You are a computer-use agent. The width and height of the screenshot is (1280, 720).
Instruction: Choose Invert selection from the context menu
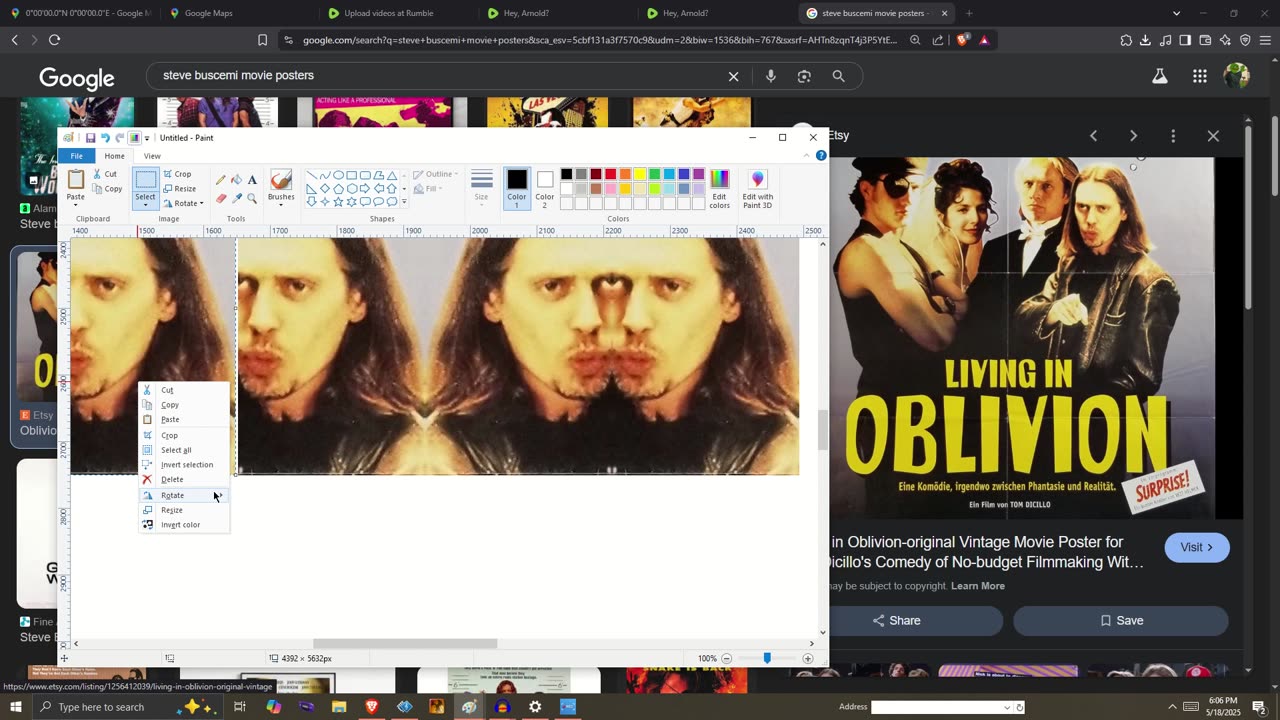[x=184, y=465]
